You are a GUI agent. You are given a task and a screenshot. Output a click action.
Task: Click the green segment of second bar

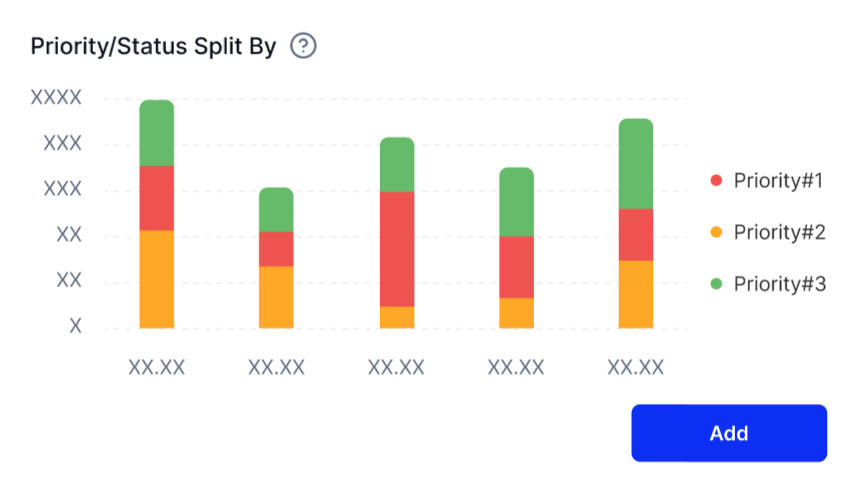276,210
